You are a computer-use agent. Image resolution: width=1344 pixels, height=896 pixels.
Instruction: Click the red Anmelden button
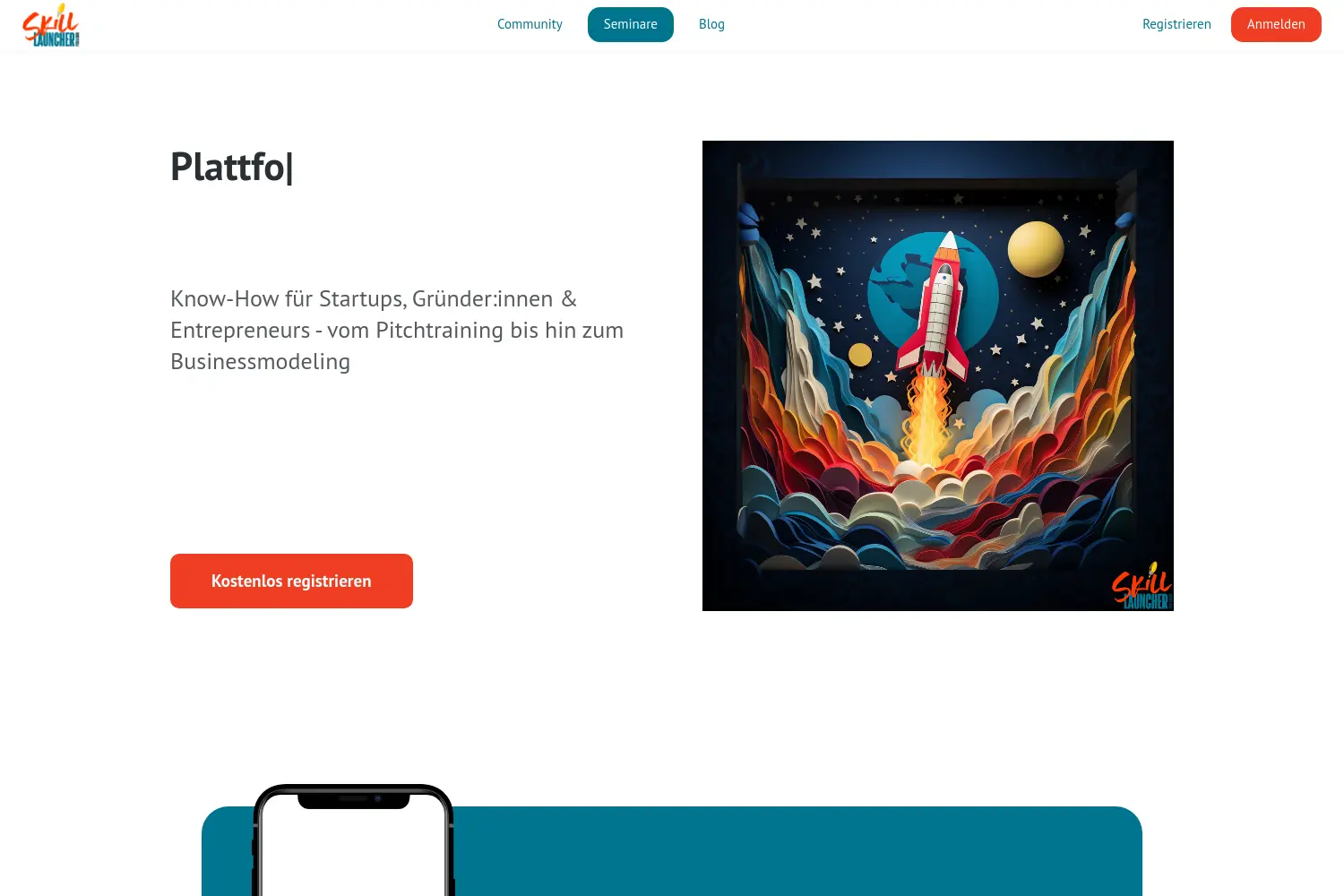1276,24
